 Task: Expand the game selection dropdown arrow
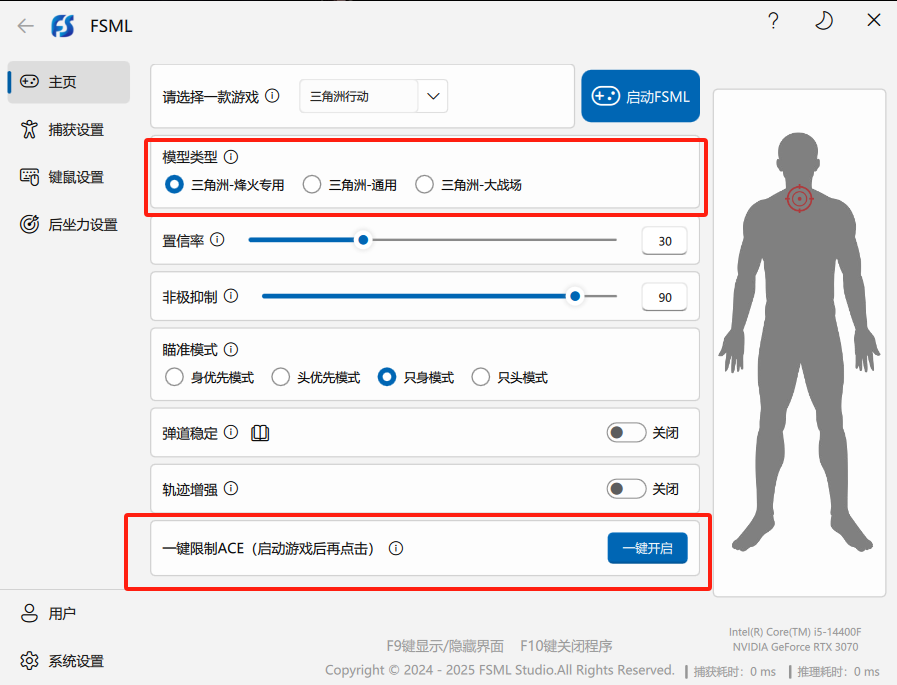coord(433,96)
